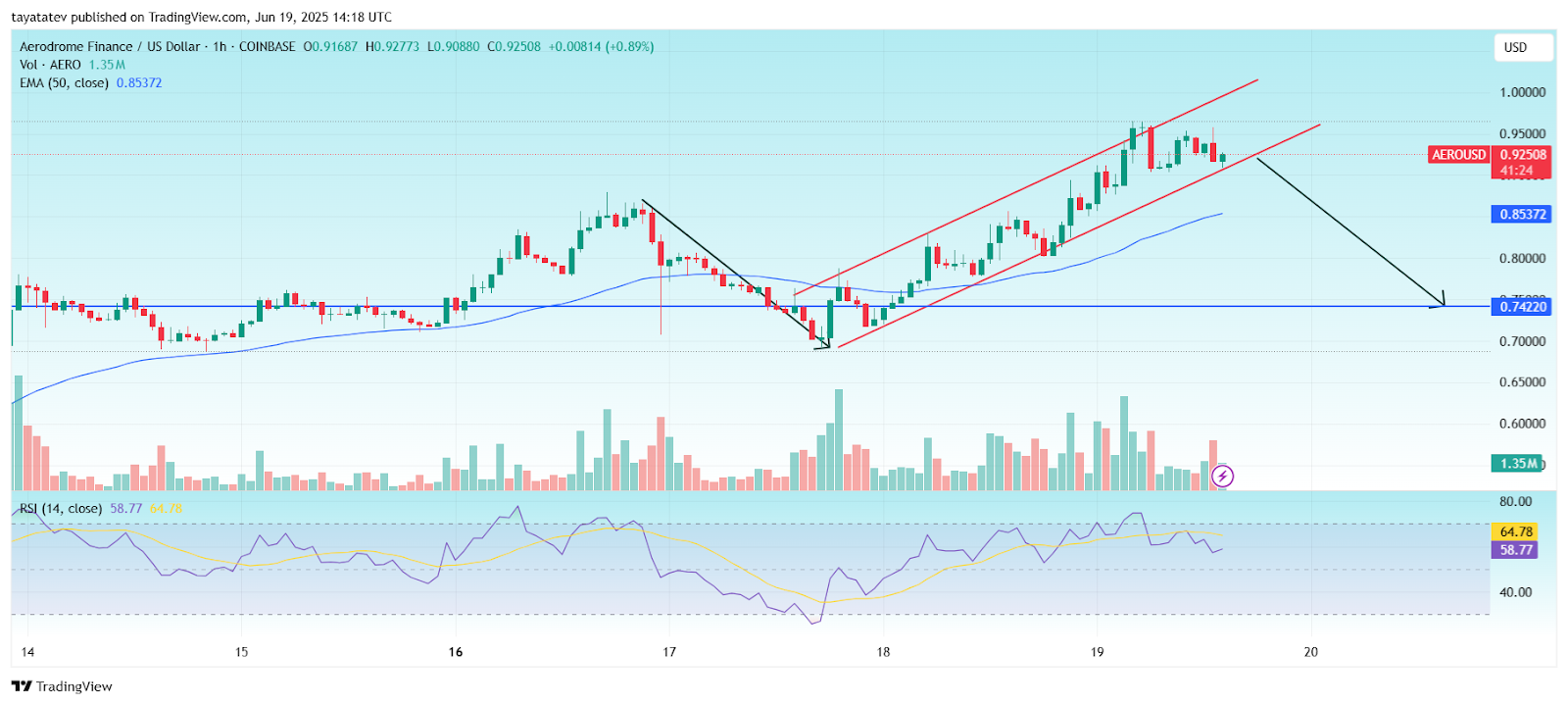
Task: Click the Aerodrome Finance / US Dollar title
Action: point(110,46)
